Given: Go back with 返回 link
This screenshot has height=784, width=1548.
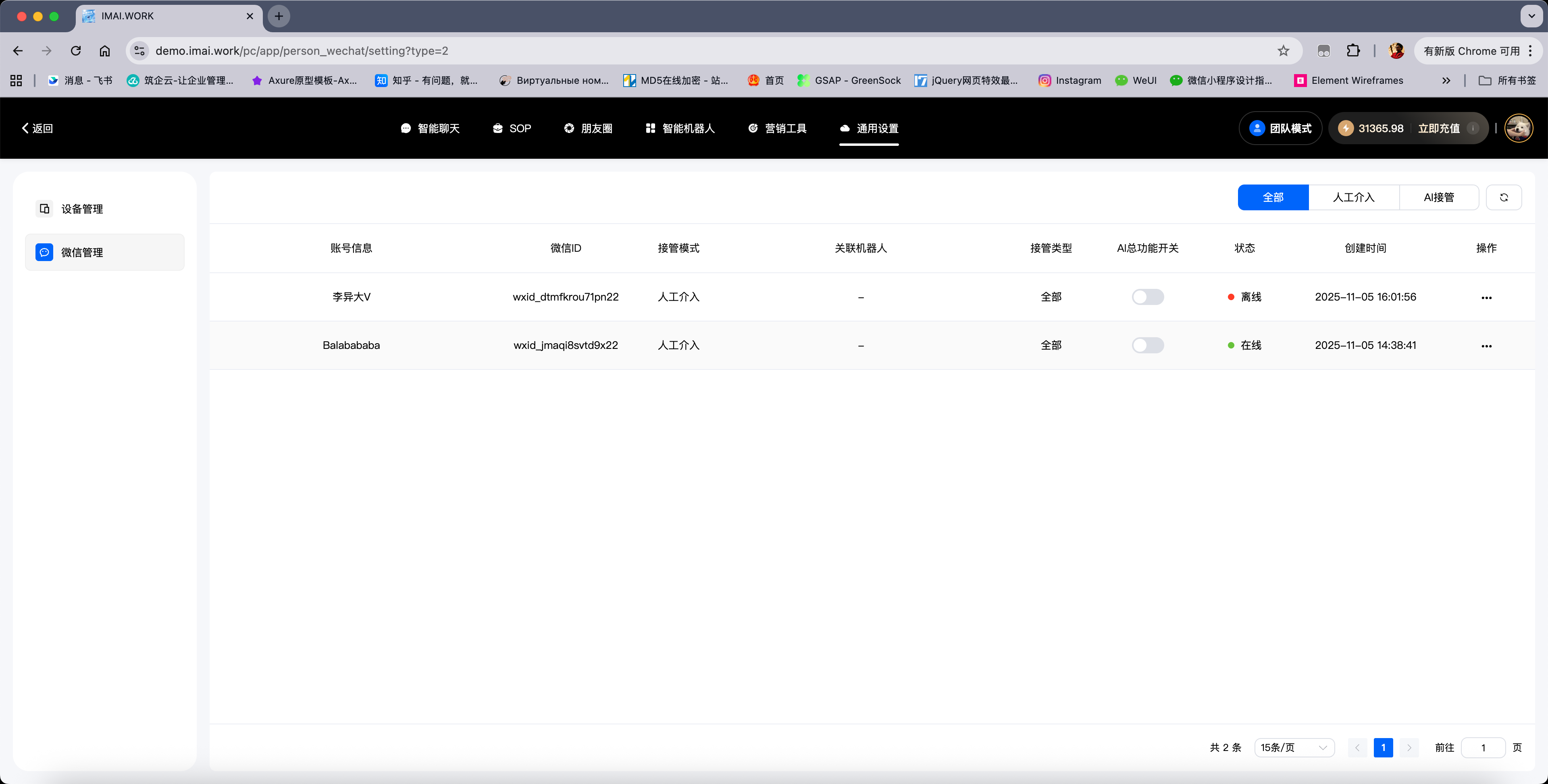Looking at the screenshot, I should (37, 128).
